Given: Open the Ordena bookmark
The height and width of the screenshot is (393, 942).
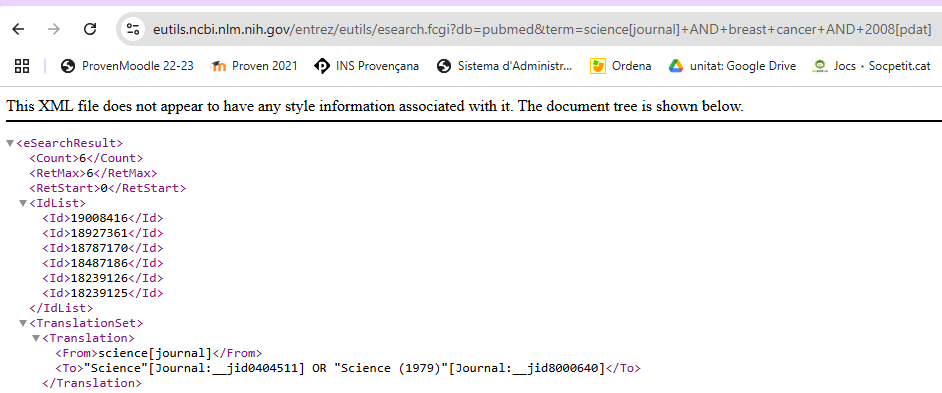Looking at the screenshot, I should click(621, 66).
